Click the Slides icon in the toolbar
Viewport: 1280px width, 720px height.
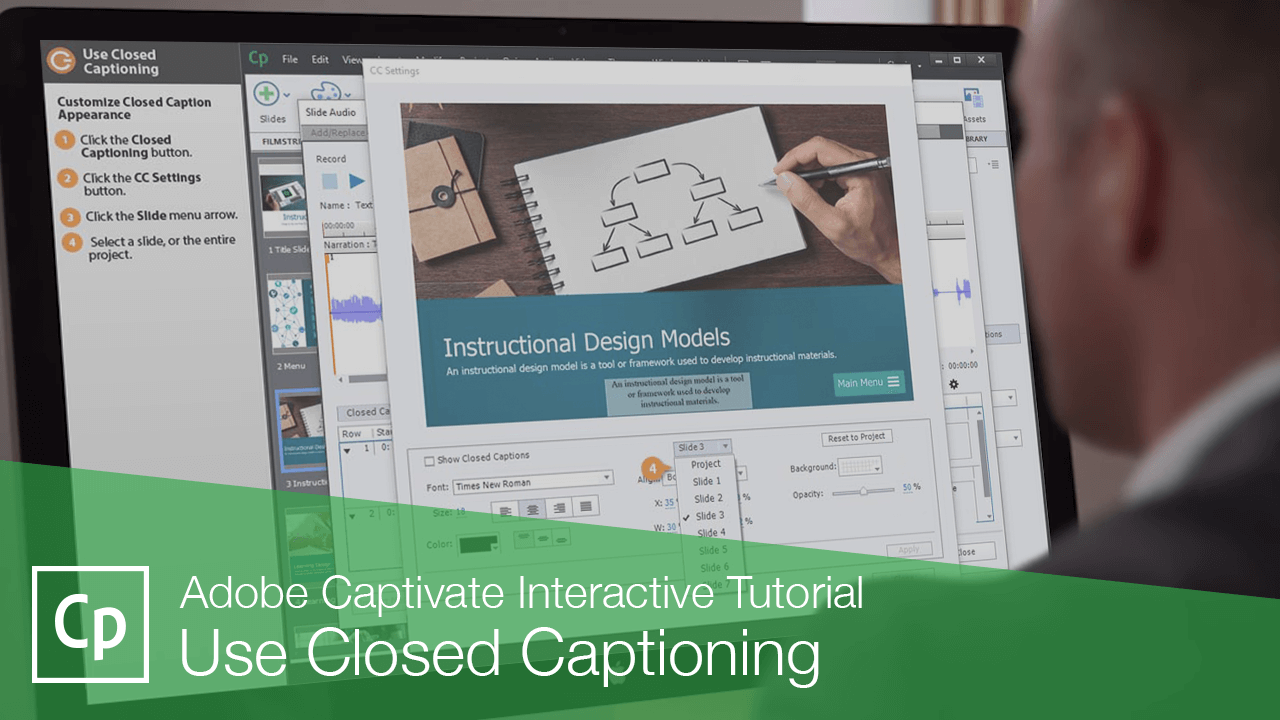(x=267, y=91)
